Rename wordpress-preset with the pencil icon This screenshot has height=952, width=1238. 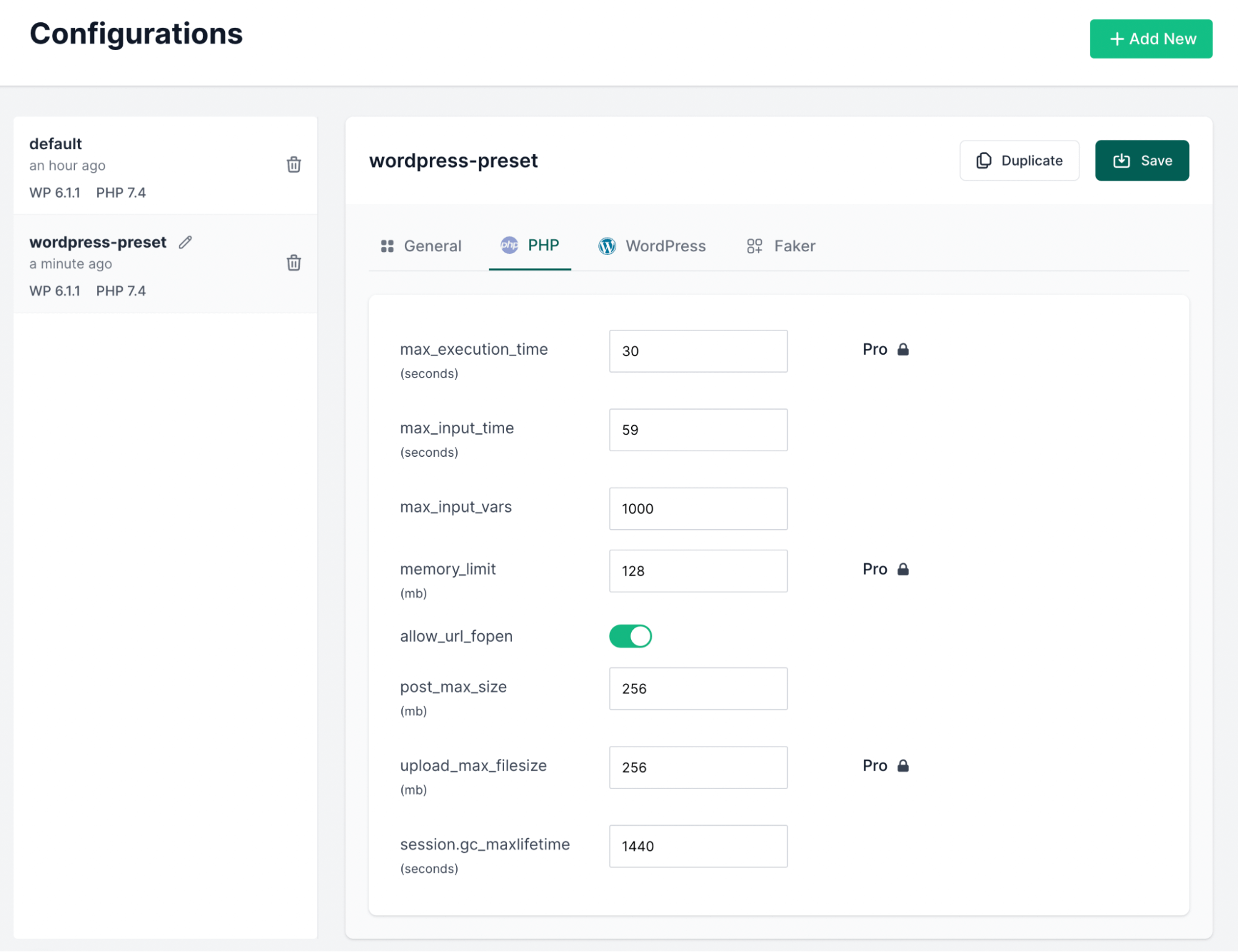pos(185,242)
